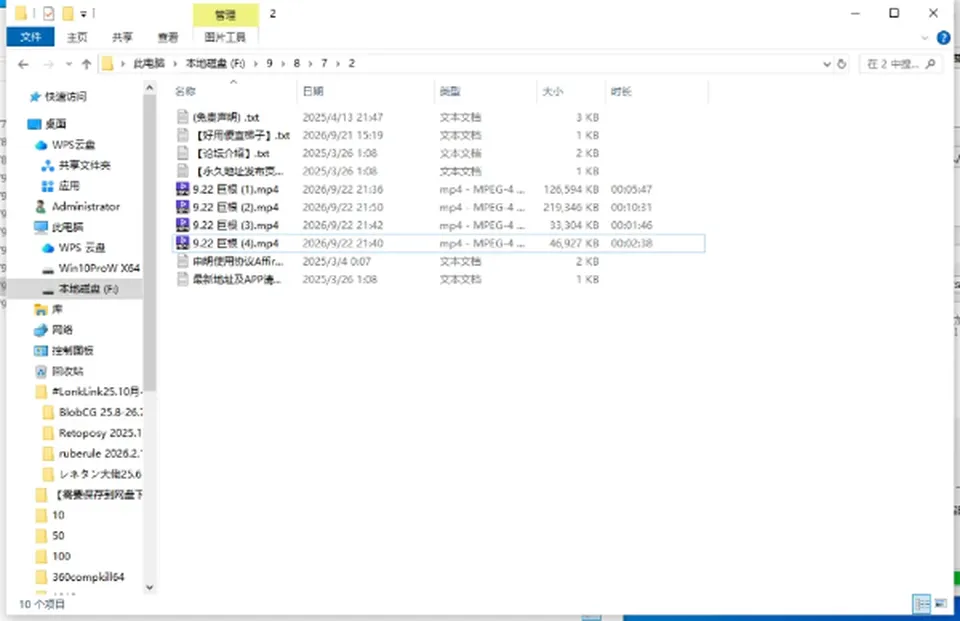
Task: Select the (3).mp4 video file icon
Action: tap(182, 225)
